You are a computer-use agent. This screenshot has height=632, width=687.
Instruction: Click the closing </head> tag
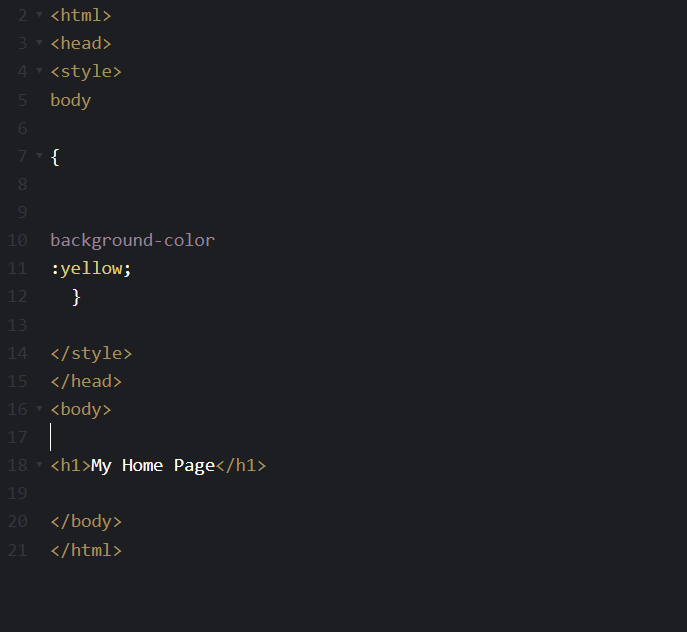tap(86, 381)
